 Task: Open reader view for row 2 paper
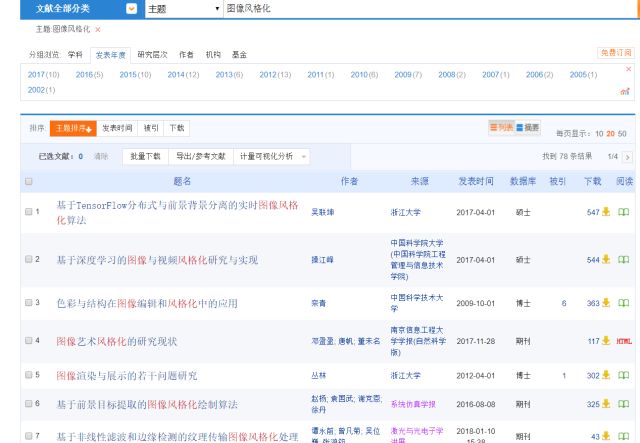pos(623,260)
